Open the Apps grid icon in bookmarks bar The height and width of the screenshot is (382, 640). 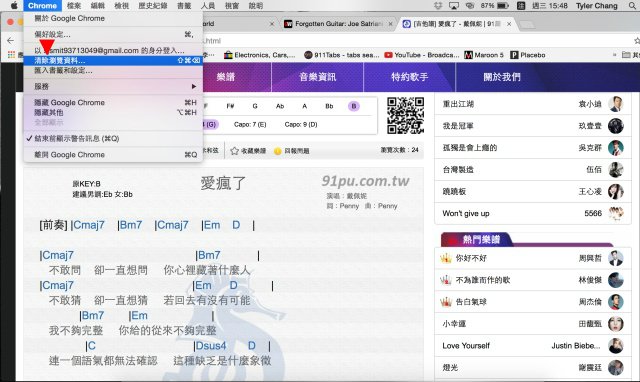click(11, 55)
